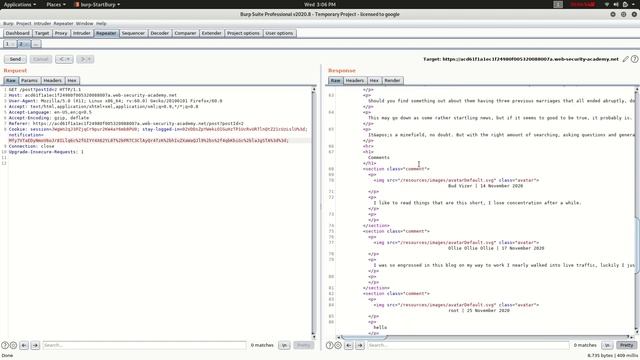Image resolution: width=640 pixels, height=360 pixels.
Task: Switch to the Decoder tab
Action: coord(160,33)
